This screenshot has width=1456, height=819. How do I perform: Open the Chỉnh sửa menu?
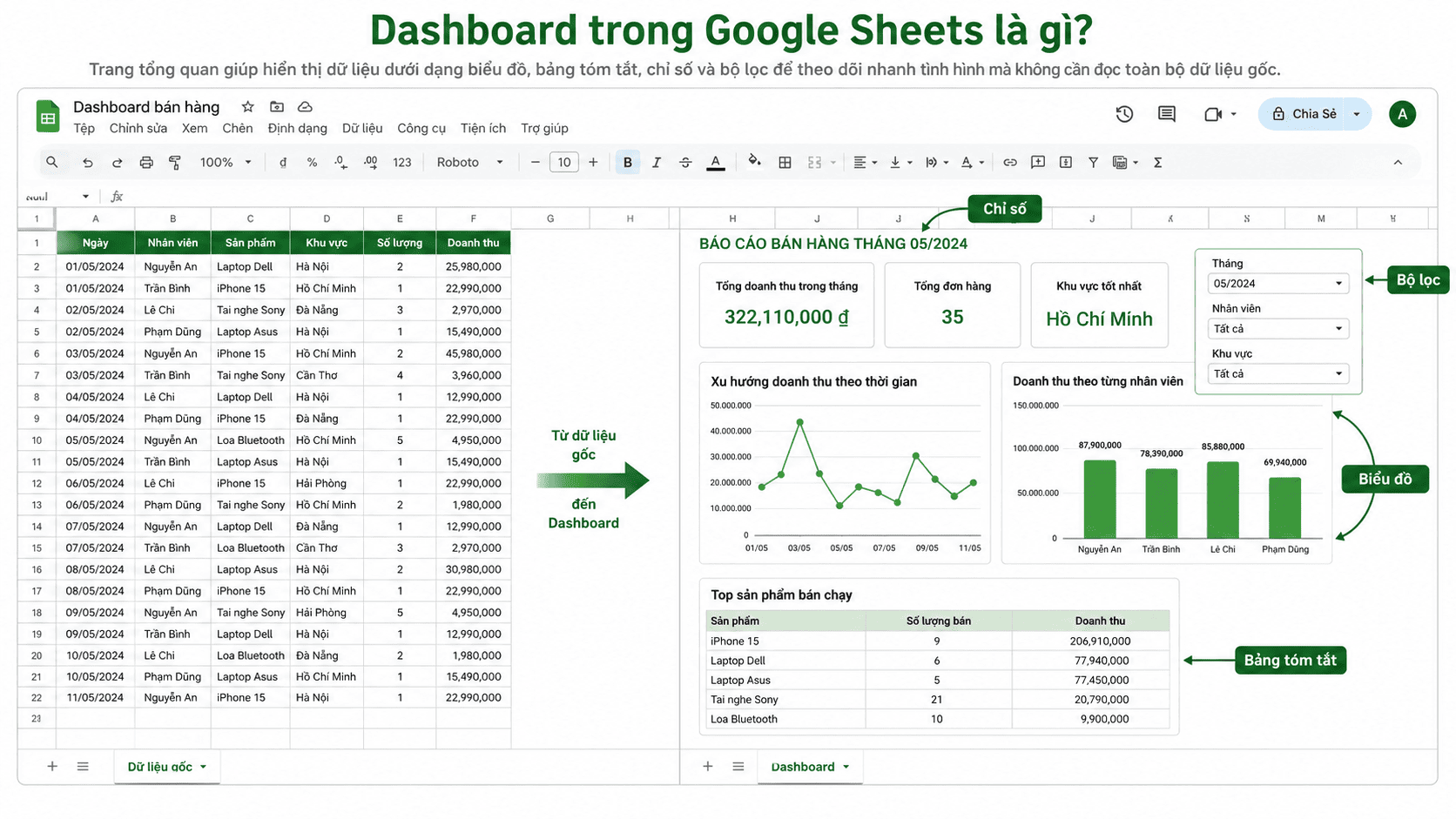[138, 128]
